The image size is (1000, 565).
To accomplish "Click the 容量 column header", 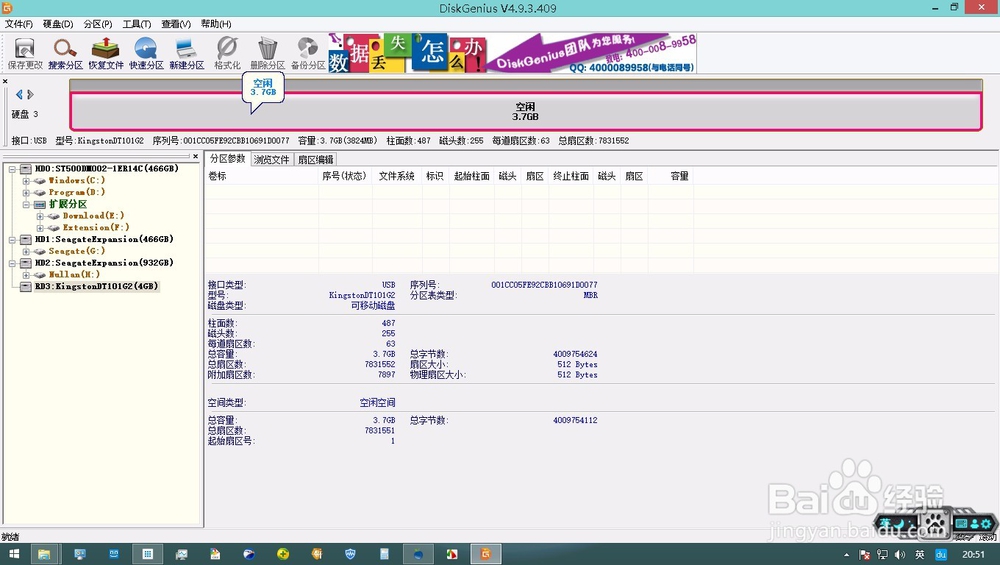I will pos(670,176).
